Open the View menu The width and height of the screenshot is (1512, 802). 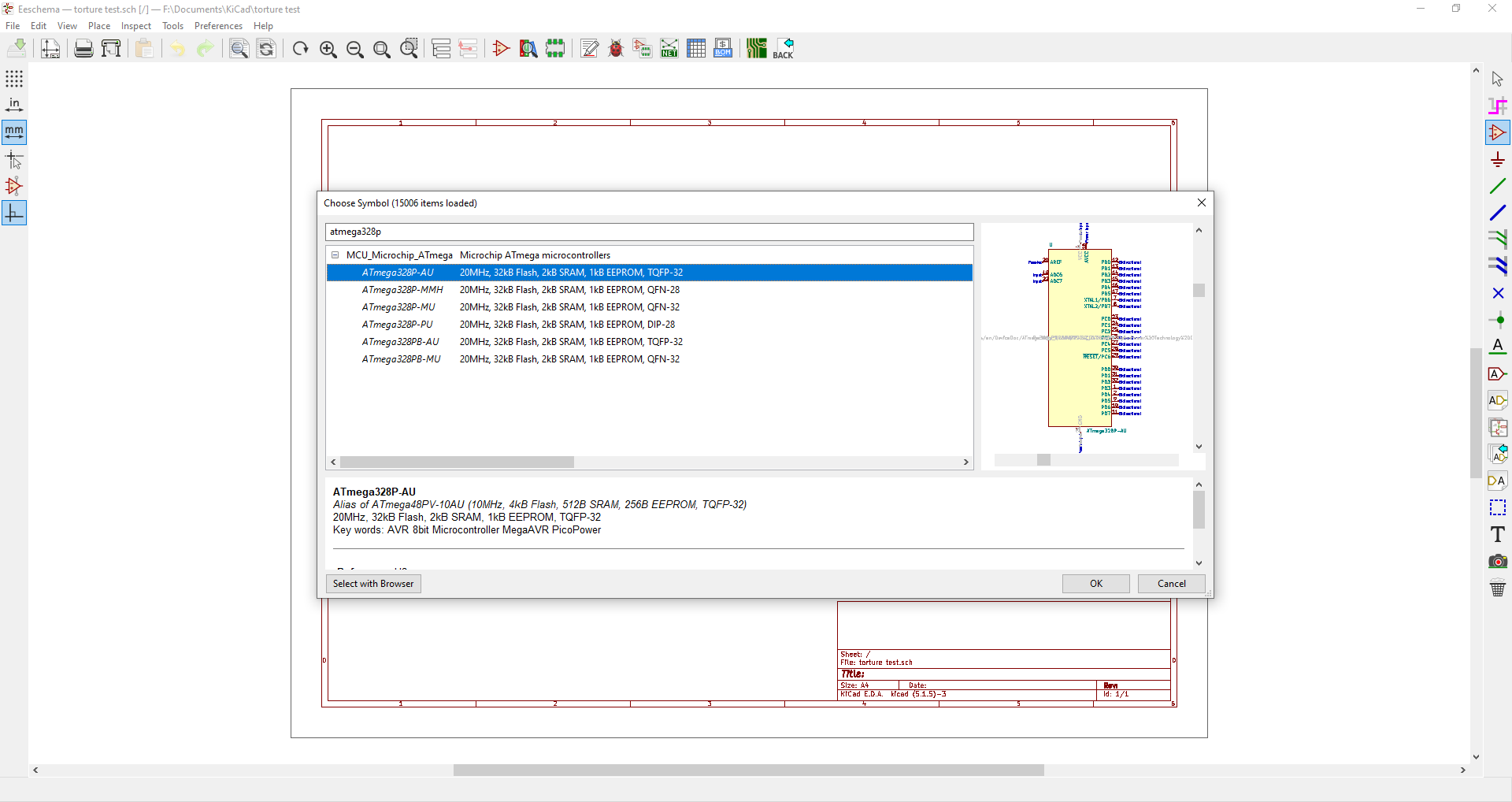tap(67, 26)
